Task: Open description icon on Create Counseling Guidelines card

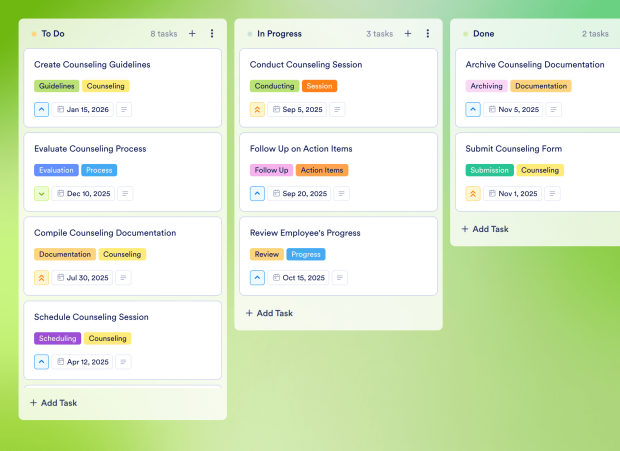Action: coord(124,109)
